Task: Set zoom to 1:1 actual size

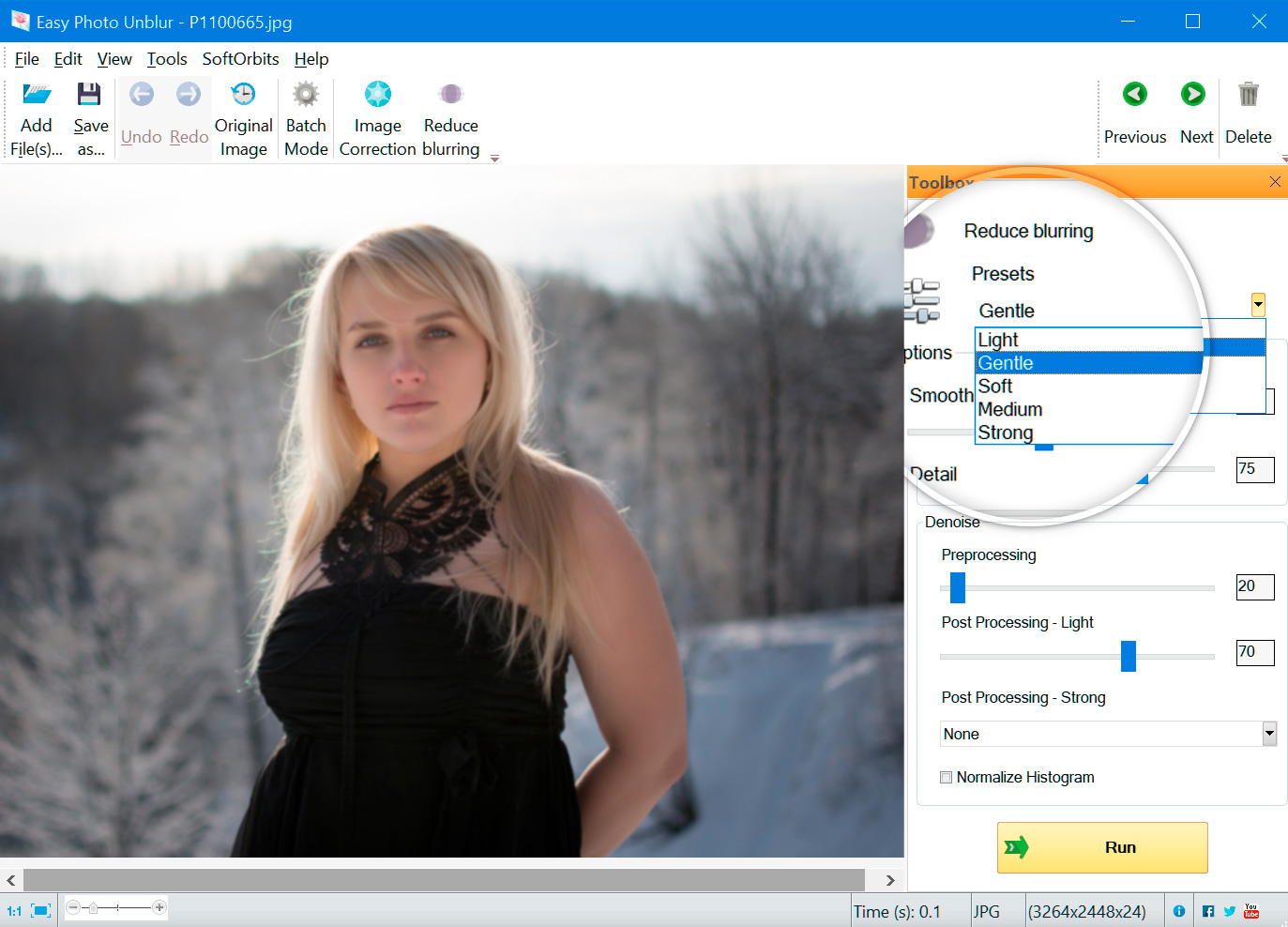Action: 15,909
